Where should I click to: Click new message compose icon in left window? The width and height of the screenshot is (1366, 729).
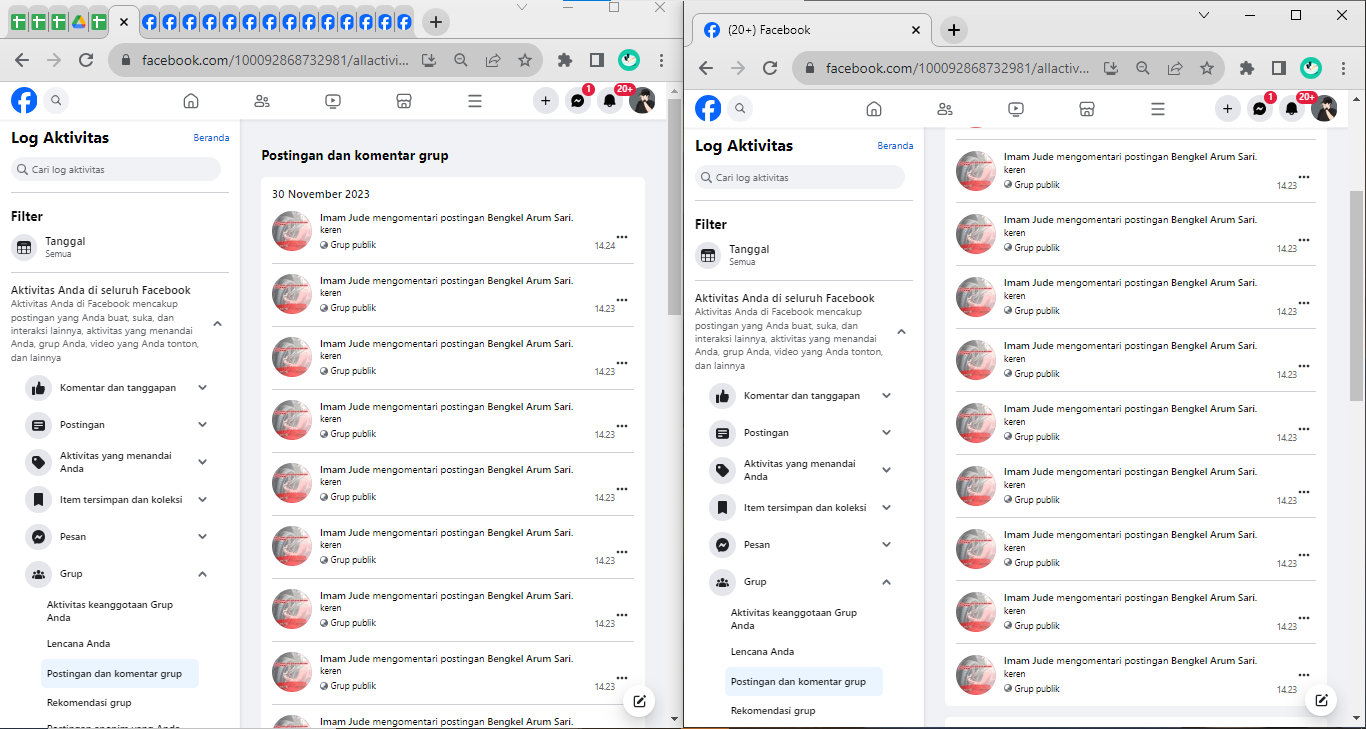point(640,701)
